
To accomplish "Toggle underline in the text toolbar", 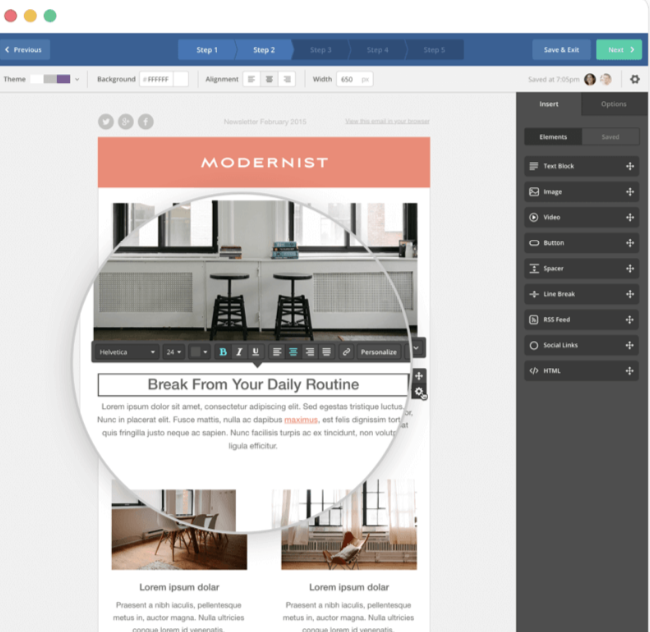I will point(255,352).
